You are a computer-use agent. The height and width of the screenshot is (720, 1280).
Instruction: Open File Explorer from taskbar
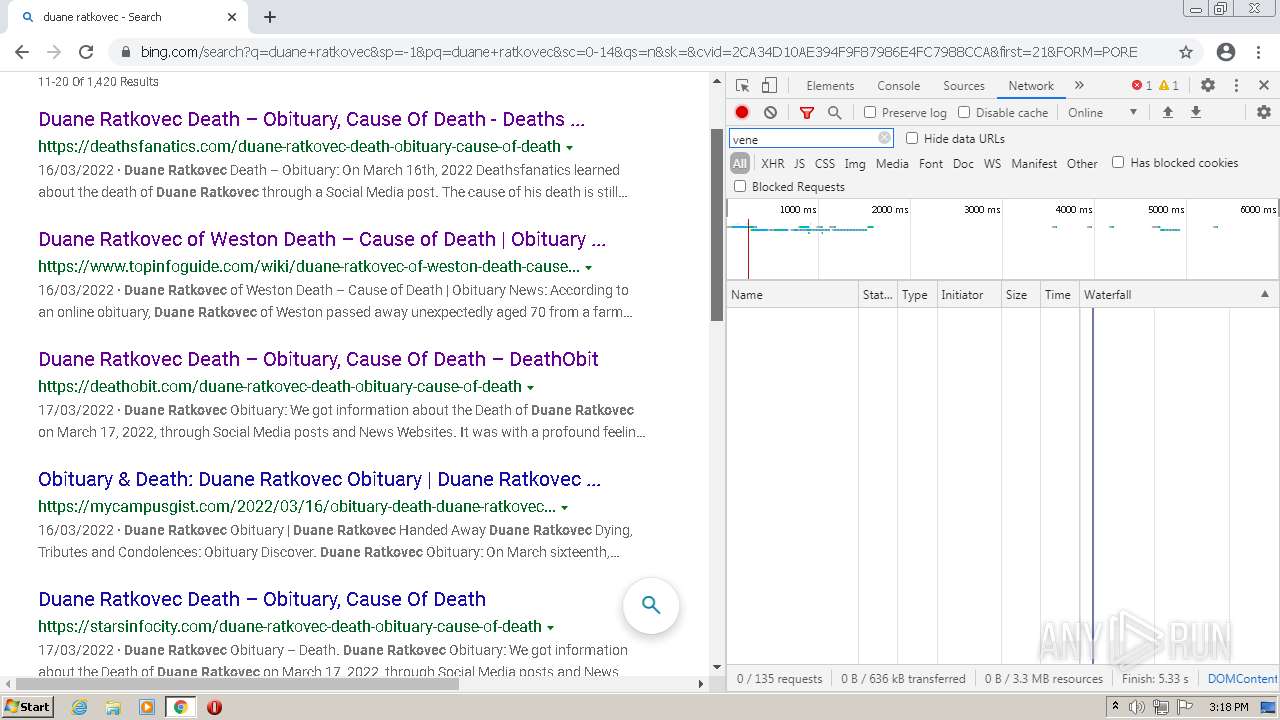pyautogui.click(x=113, y=707)
